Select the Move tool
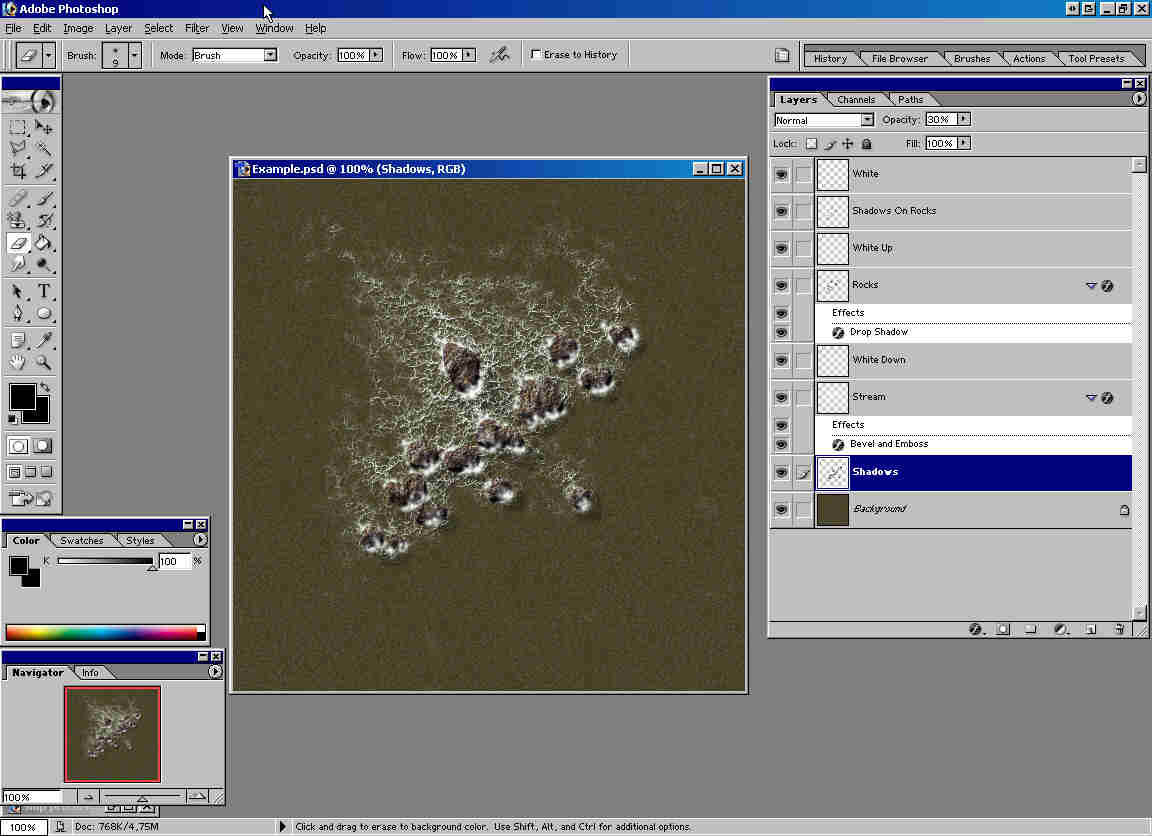1152x836 pixels. point(44,127)
